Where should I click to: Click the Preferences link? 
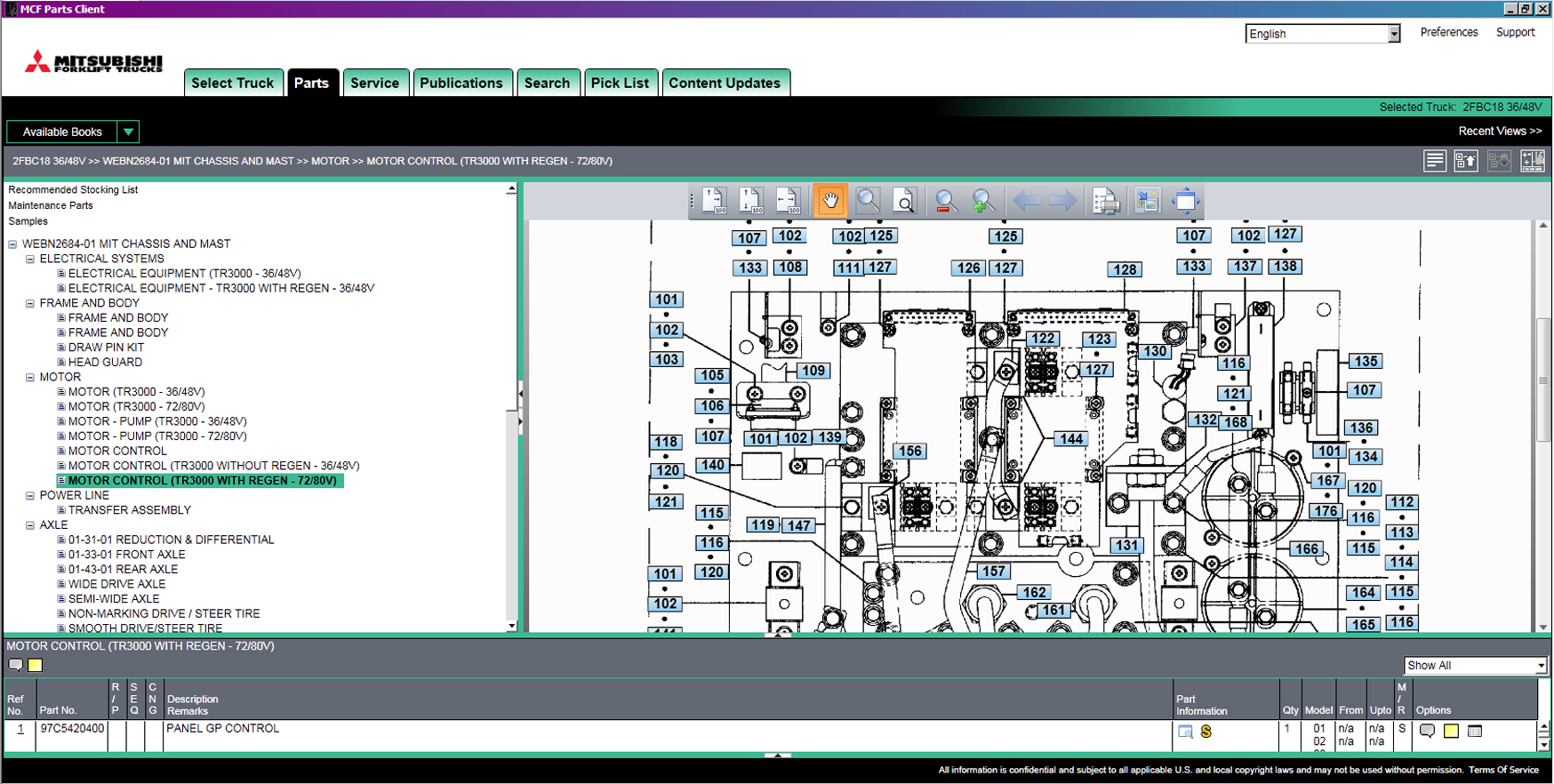click(x=1448, y=32)
